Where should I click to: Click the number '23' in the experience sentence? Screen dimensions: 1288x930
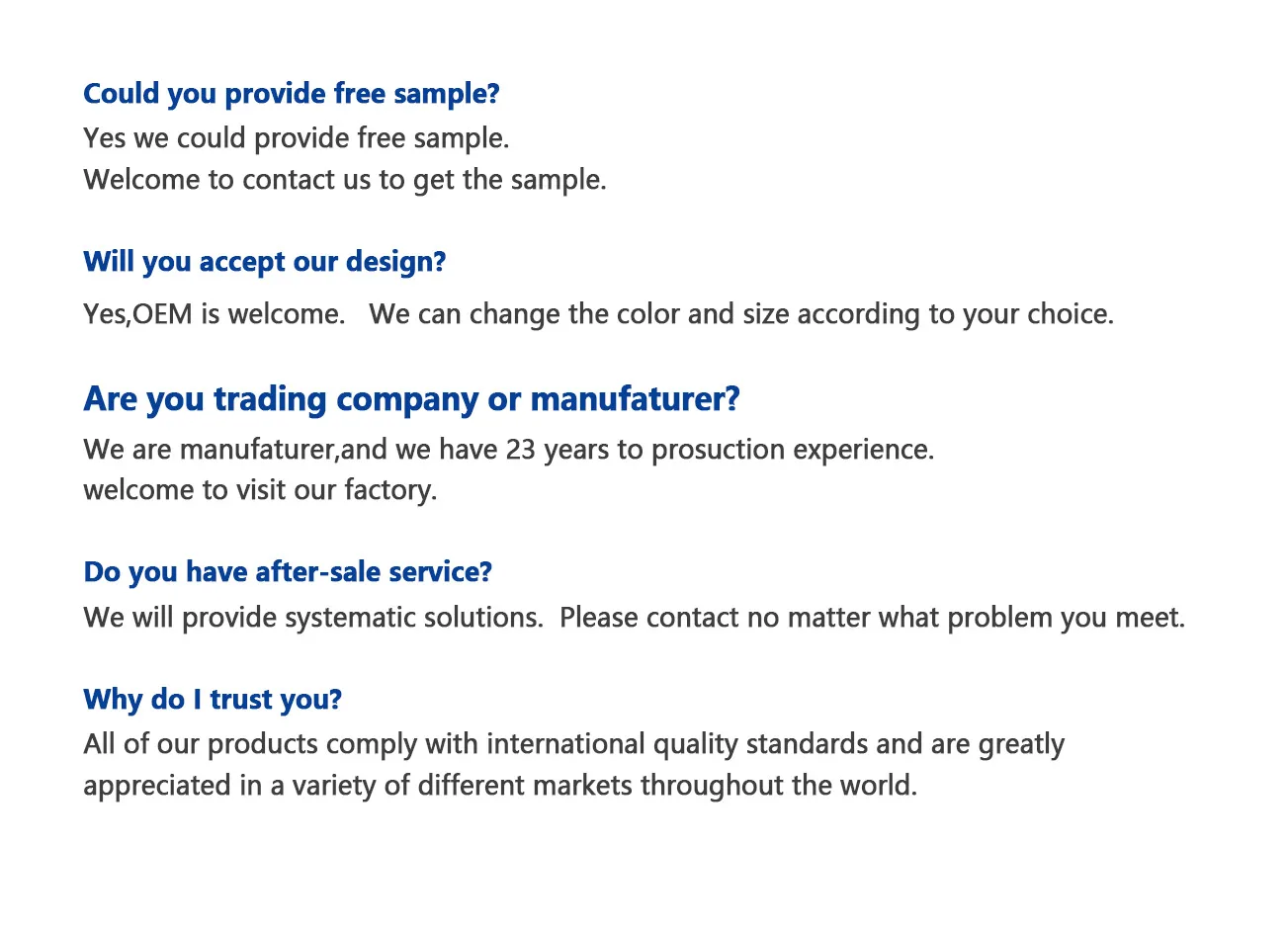(x=521, y=450)
